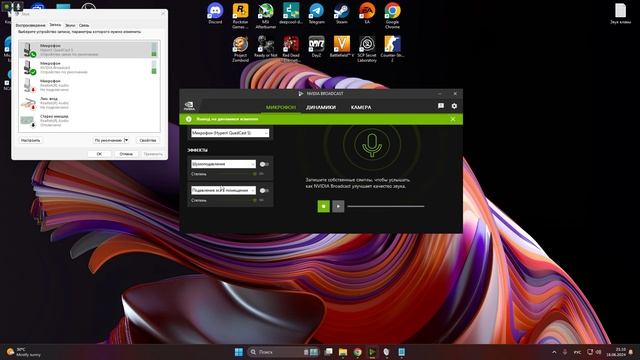Click Настроить button in Sound dialog
The height and width of the screenshot is (360, 640).
click(x=31, y=140)
